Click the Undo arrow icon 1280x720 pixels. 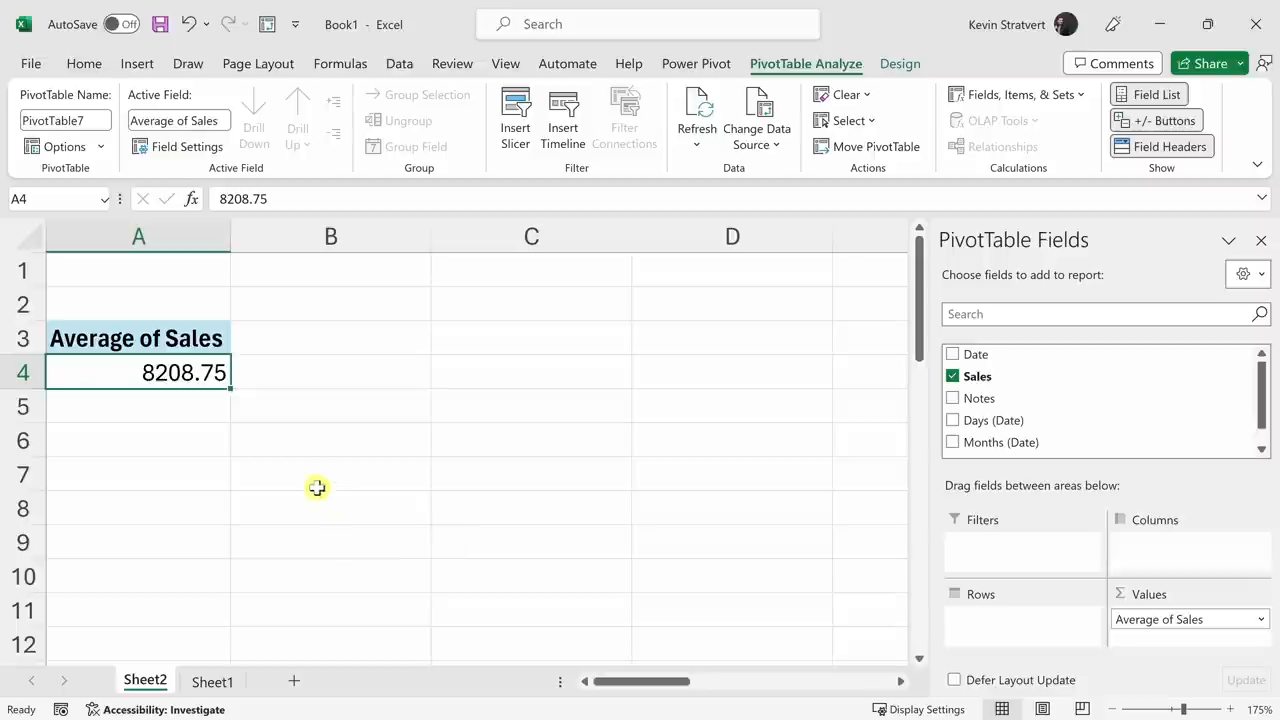tap(188, 24)
